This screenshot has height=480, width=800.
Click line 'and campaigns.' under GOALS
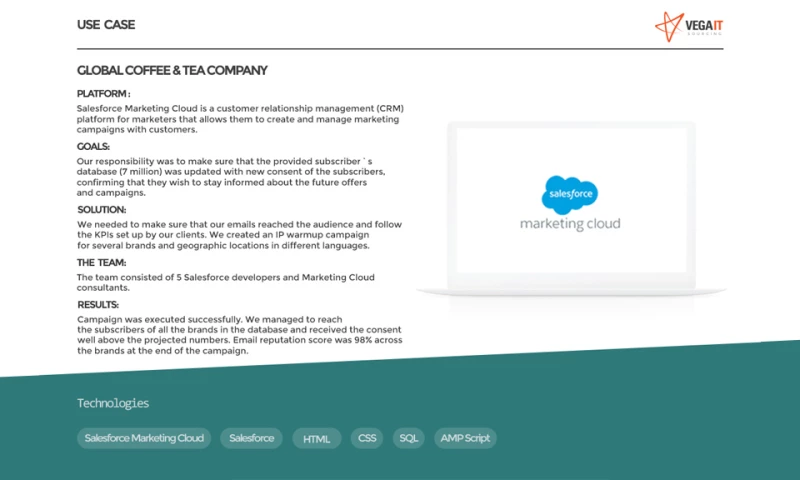tap(111, 193)
